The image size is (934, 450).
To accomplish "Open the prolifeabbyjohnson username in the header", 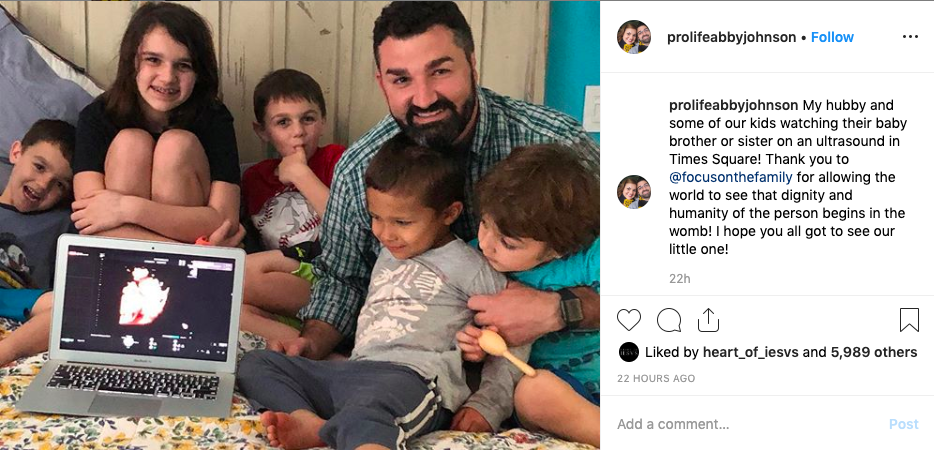I will [x=731, y=37].
